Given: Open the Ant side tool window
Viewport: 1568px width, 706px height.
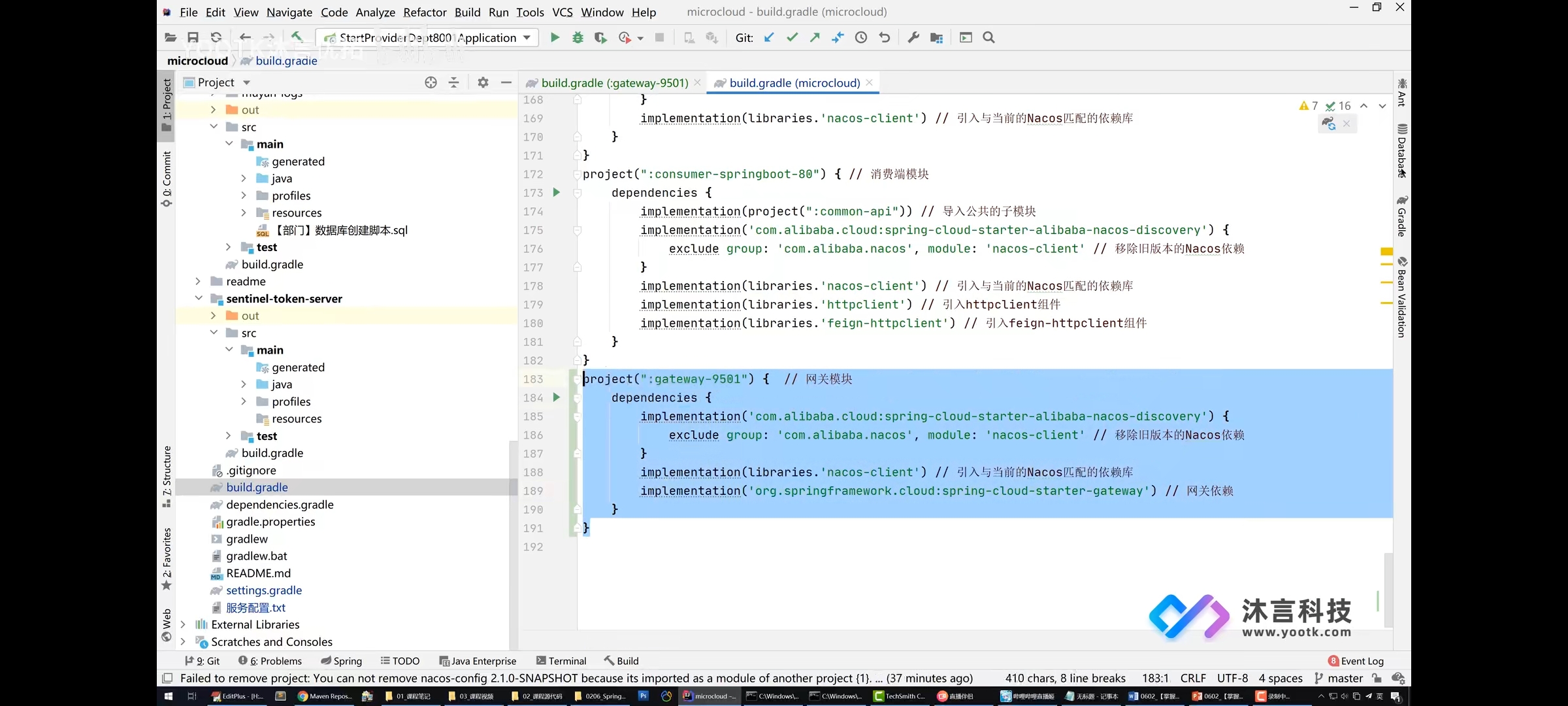Looking at the screenshot, I should click(1402, 92).
